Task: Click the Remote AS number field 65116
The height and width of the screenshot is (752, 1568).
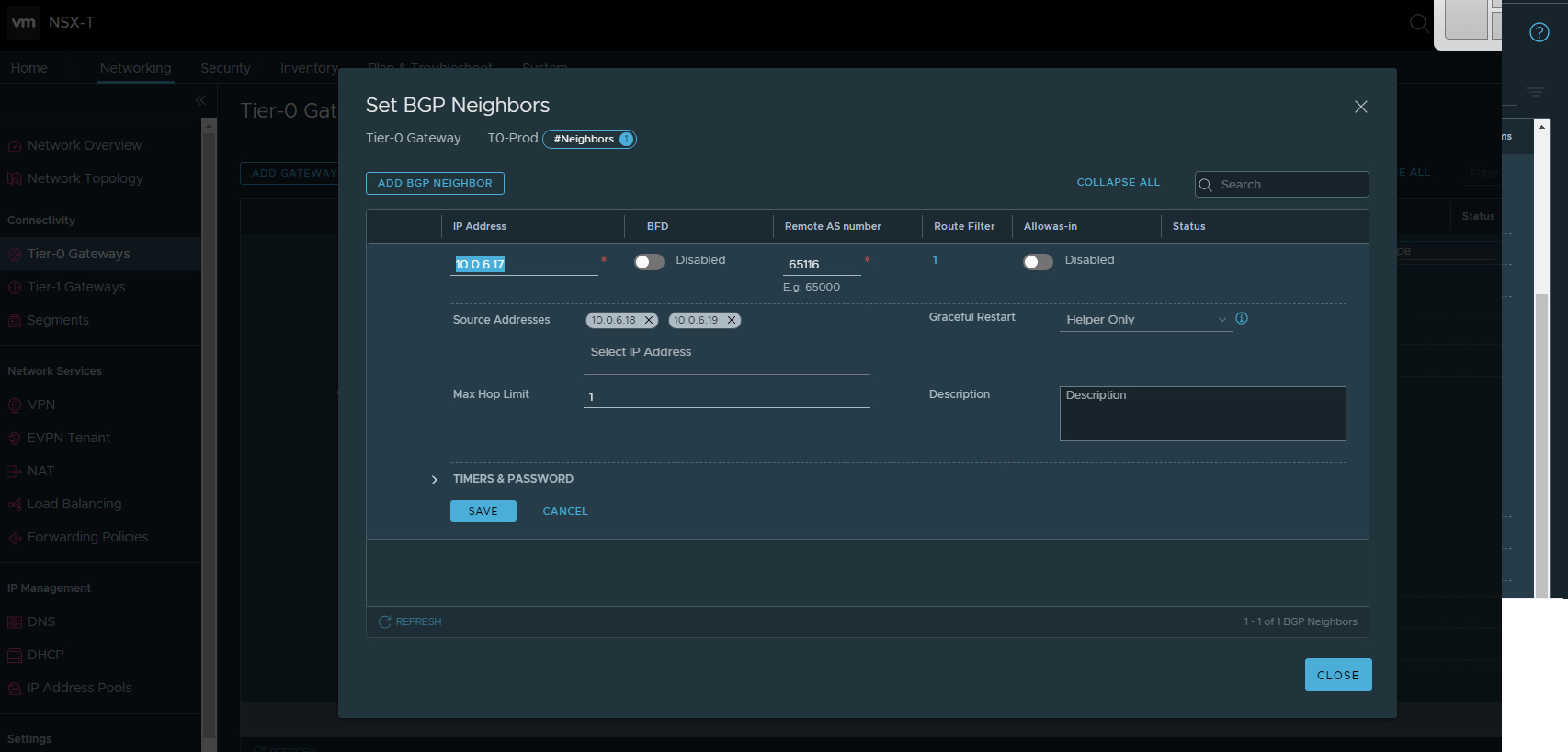Action: pos(822,265)
